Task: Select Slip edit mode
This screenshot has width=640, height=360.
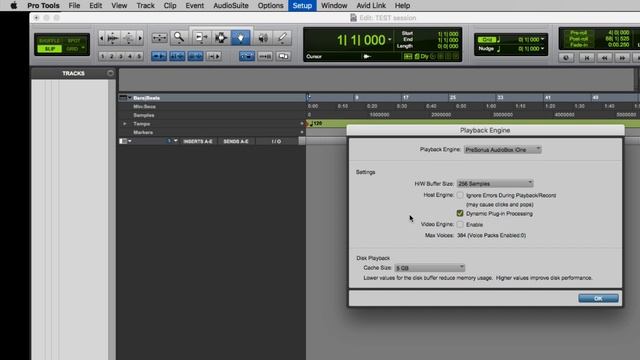Action: coord(49,49)
